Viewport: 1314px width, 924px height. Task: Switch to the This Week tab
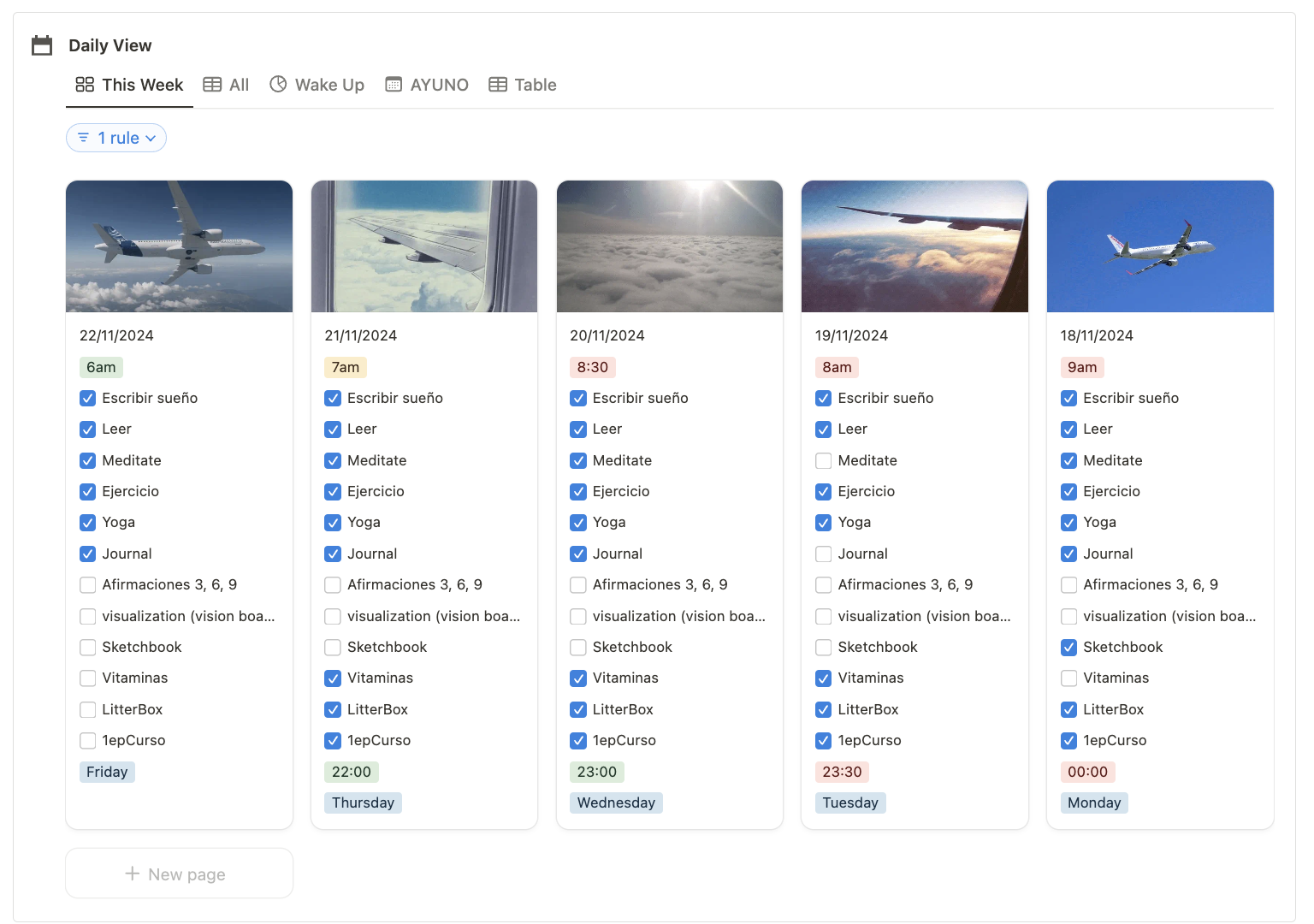[x=129, y=85]
